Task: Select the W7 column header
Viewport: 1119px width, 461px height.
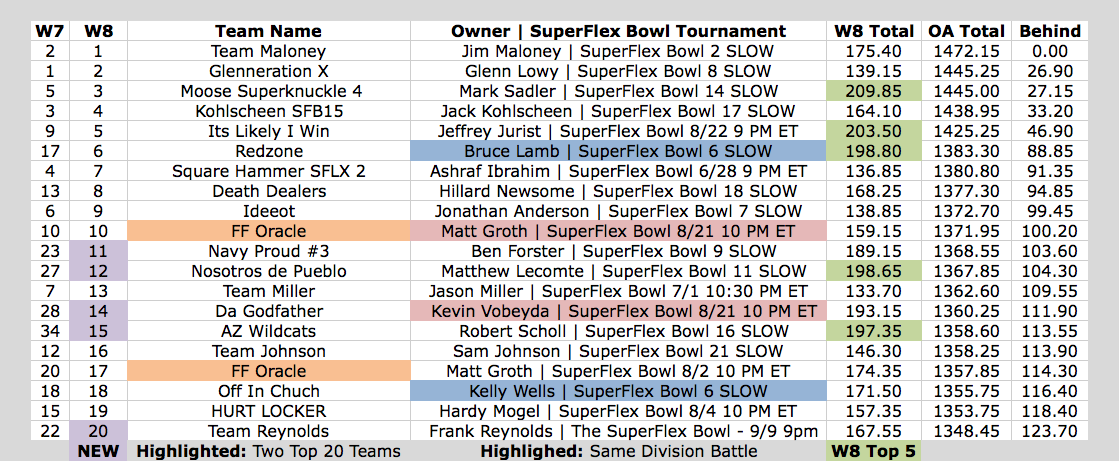Action: 49,31
